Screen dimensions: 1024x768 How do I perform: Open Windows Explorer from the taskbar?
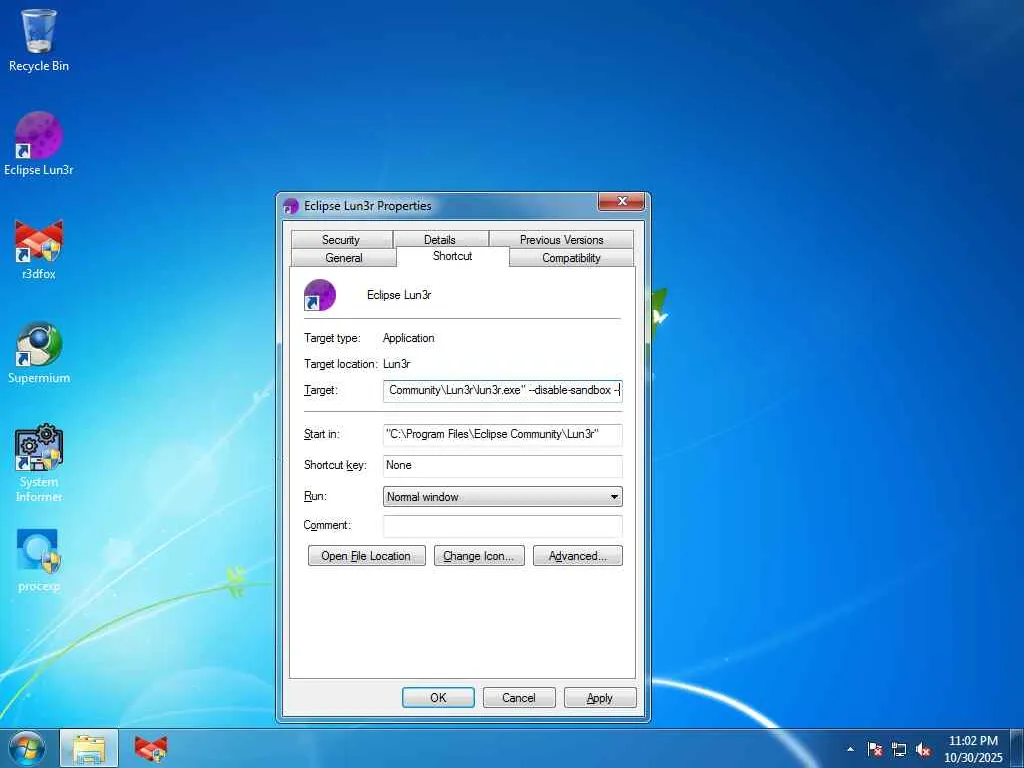pyautogui.click(x=89, y=748)
